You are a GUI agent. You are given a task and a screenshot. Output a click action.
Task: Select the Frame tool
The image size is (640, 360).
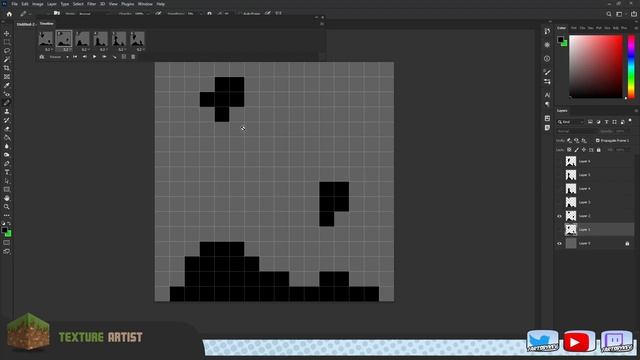(7, 76)
